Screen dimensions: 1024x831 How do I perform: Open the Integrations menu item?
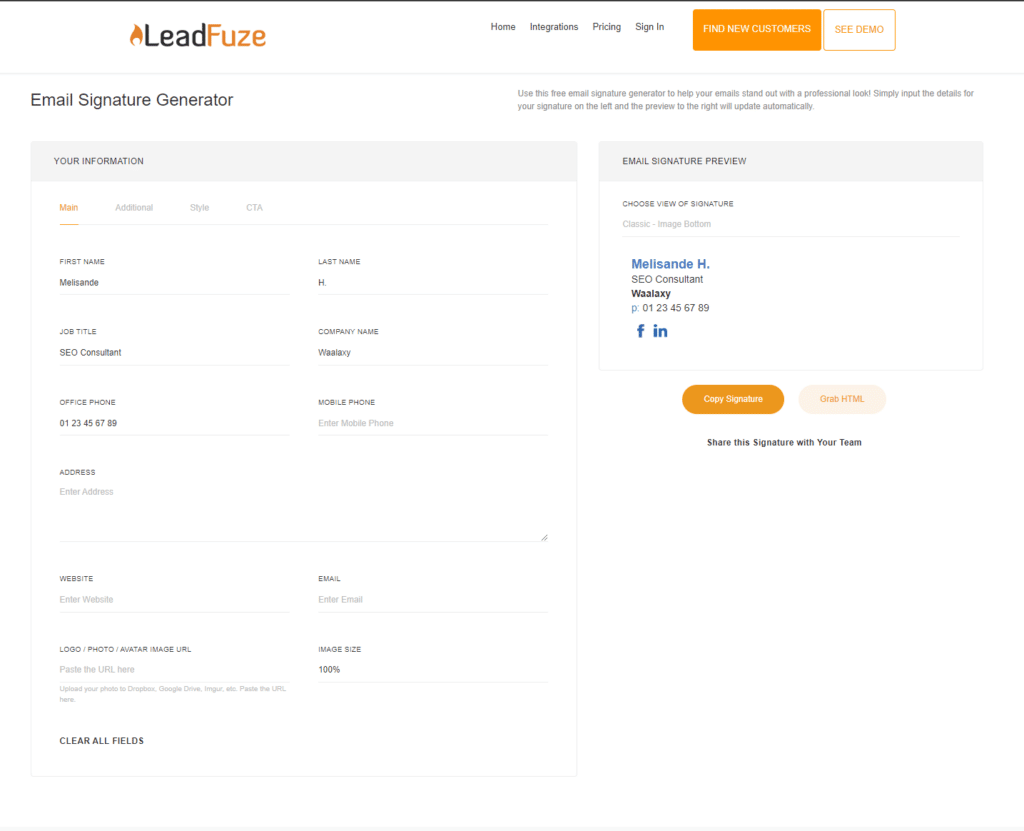point(553,27)
